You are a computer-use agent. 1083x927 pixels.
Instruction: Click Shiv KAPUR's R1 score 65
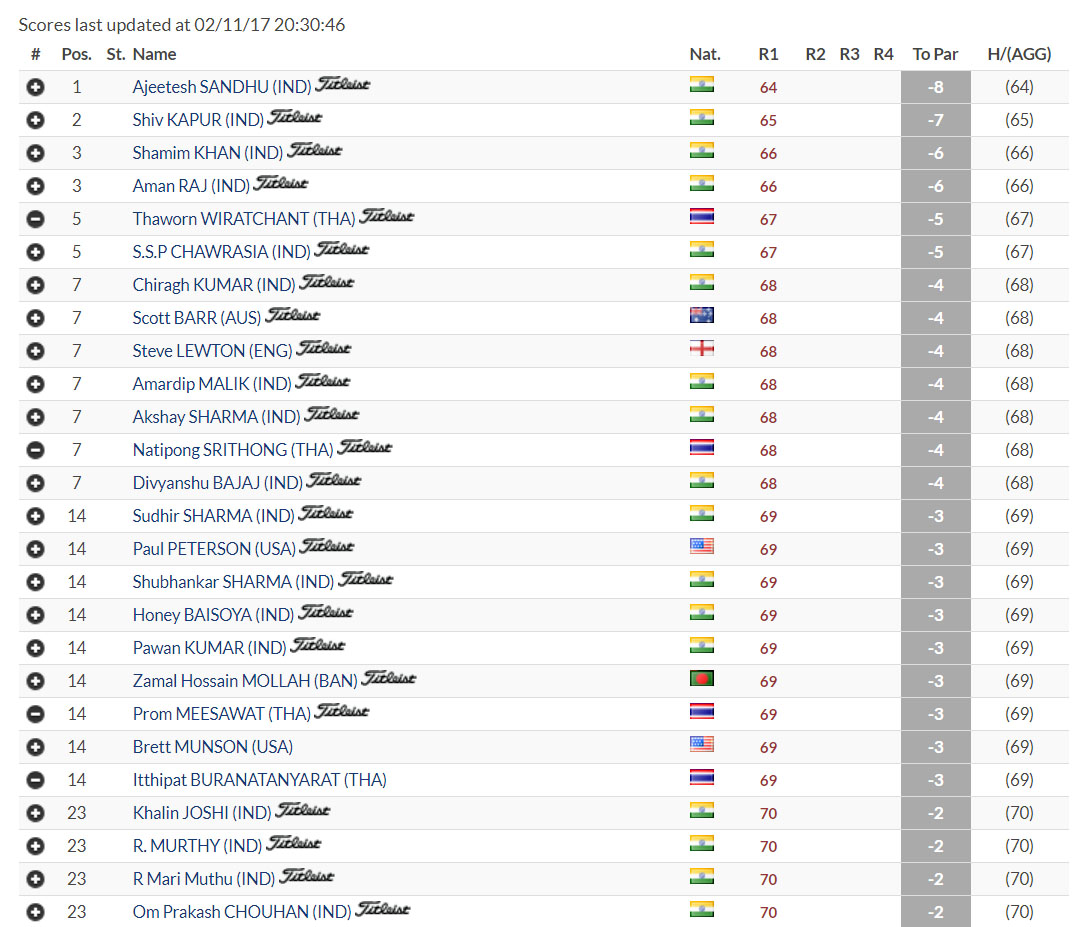pyautogui.click(x=768, y=120)
